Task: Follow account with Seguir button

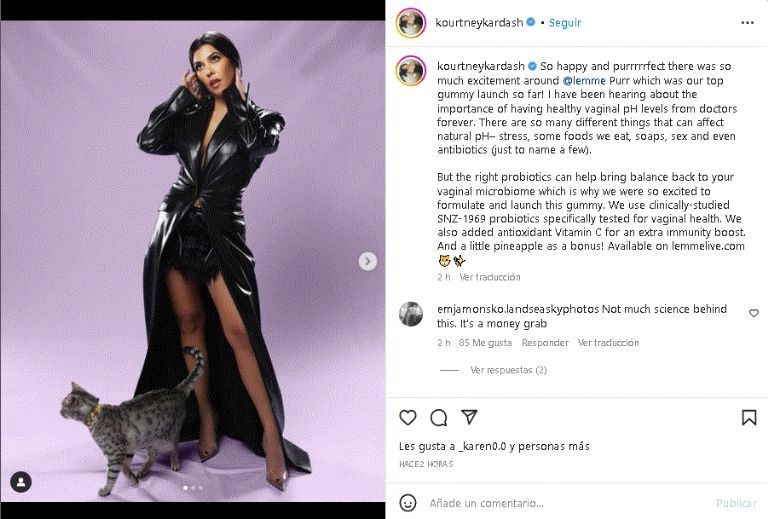Action: pos(565,22)
